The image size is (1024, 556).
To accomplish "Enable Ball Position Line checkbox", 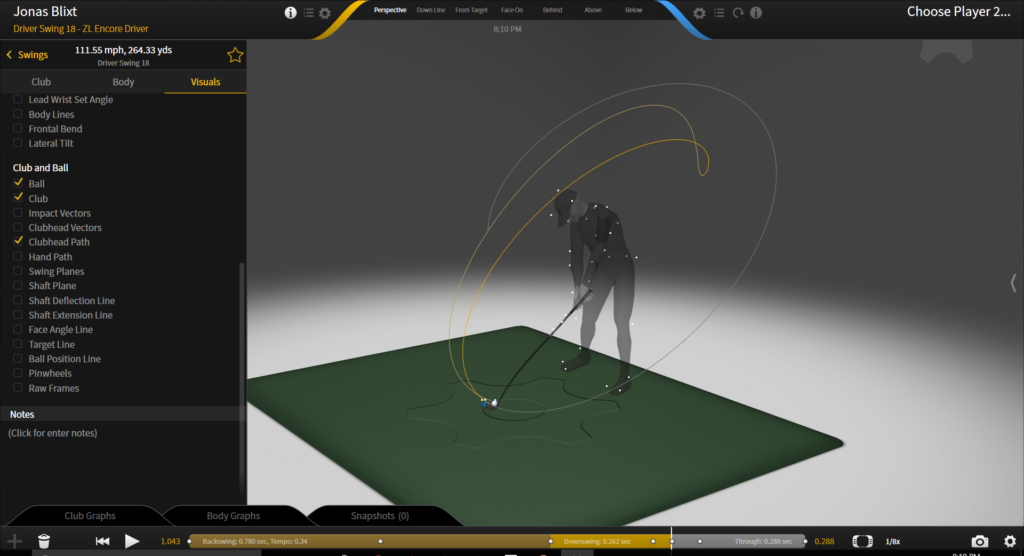I will (x=18, y=359).
